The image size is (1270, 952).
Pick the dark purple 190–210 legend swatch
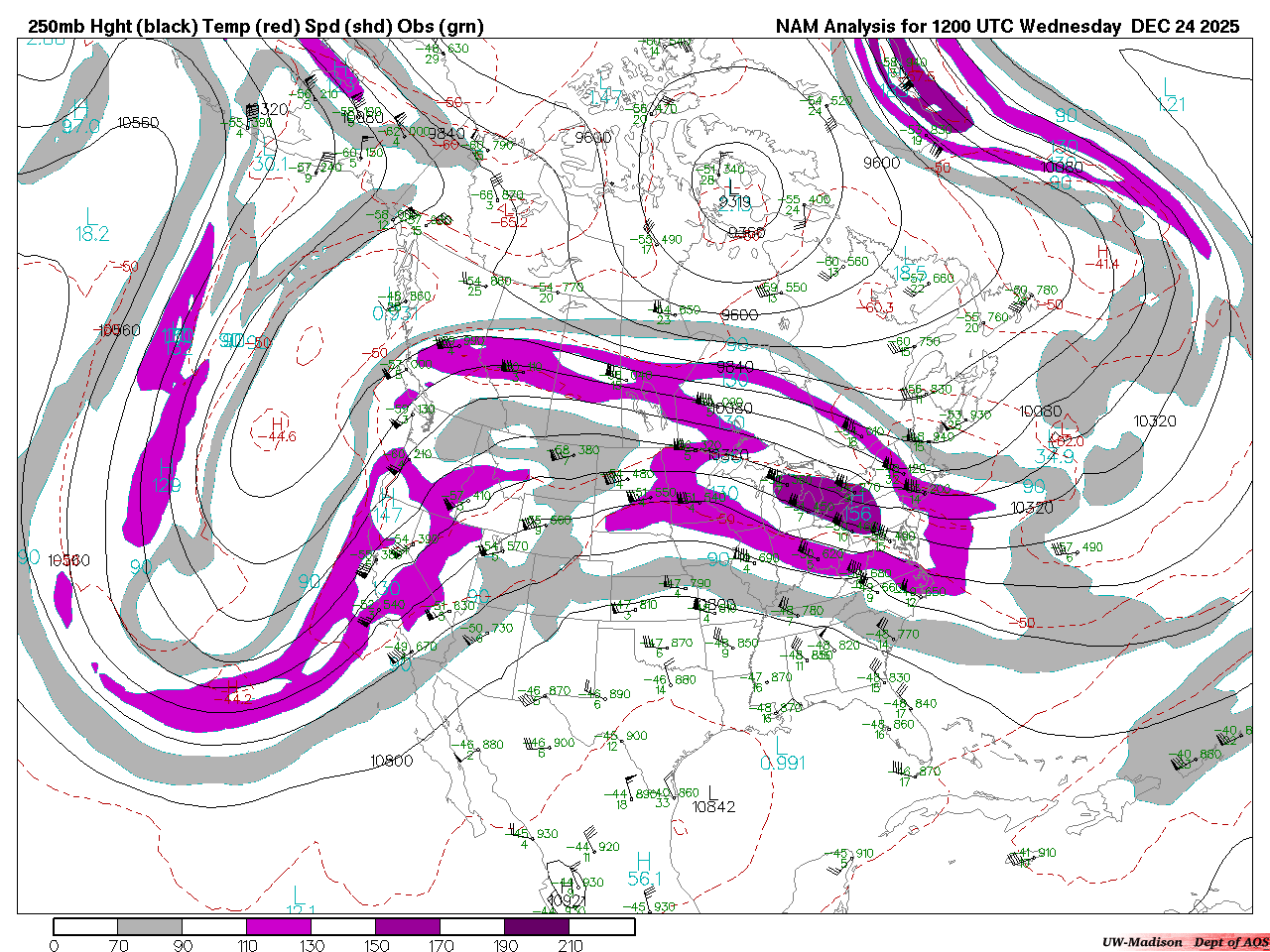click(x=537, y=926)
